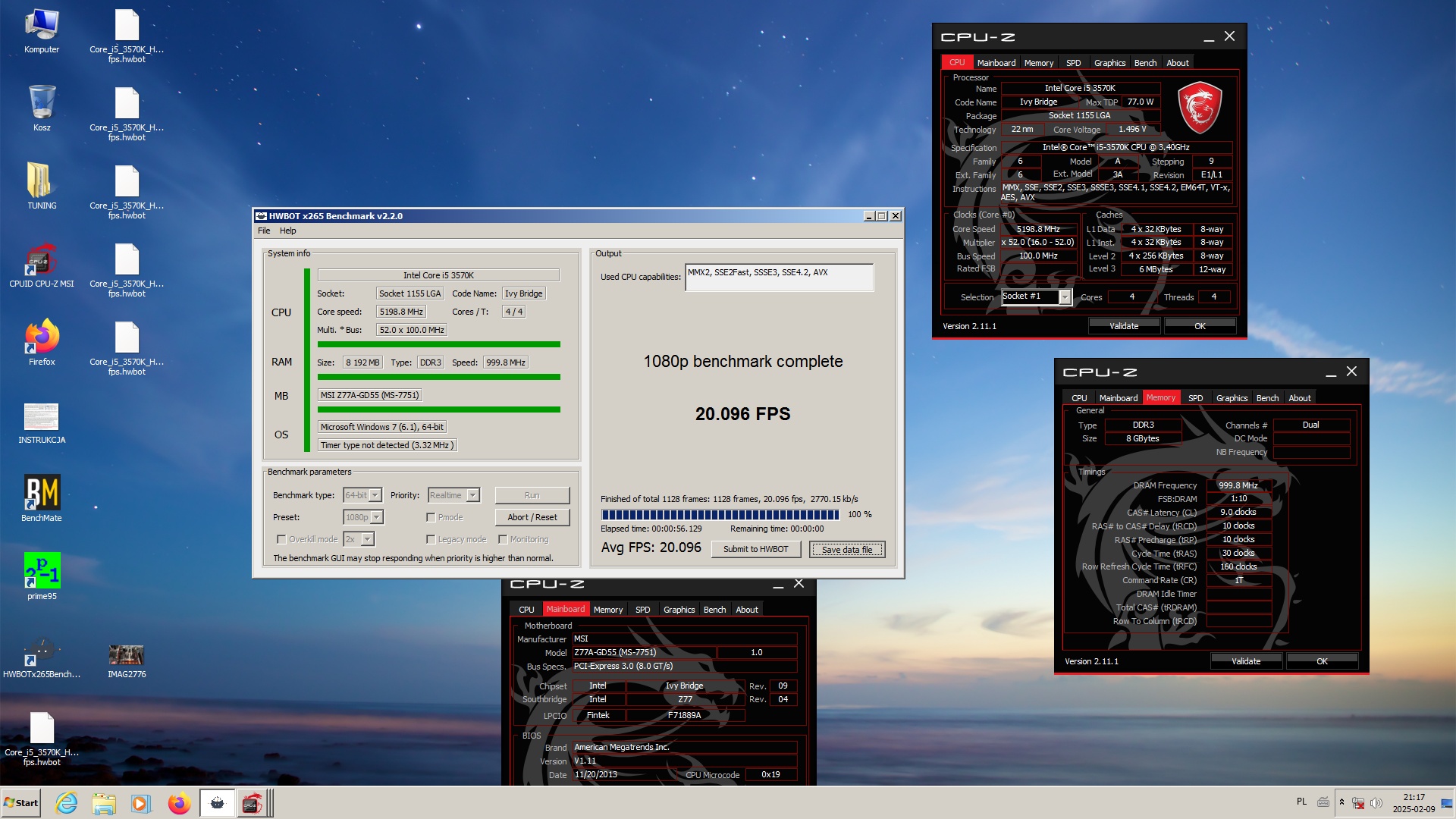Image resolution: width=1456 pixels, height=819 pixels.
Task: Toggle the Legacy mode checkbox
Action: pyautogui.click(x=431, y=539)
